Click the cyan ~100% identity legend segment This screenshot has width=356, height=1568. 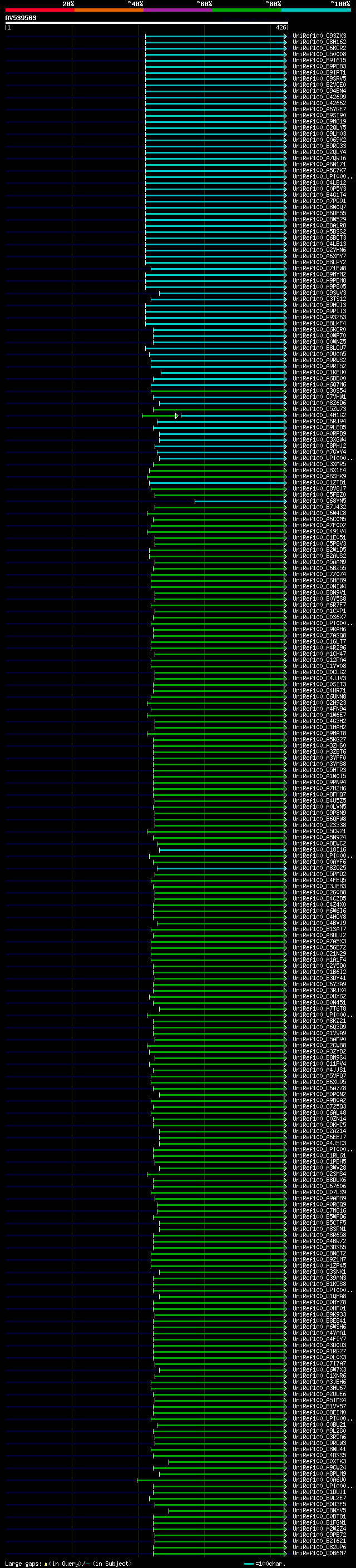(317, 10)
